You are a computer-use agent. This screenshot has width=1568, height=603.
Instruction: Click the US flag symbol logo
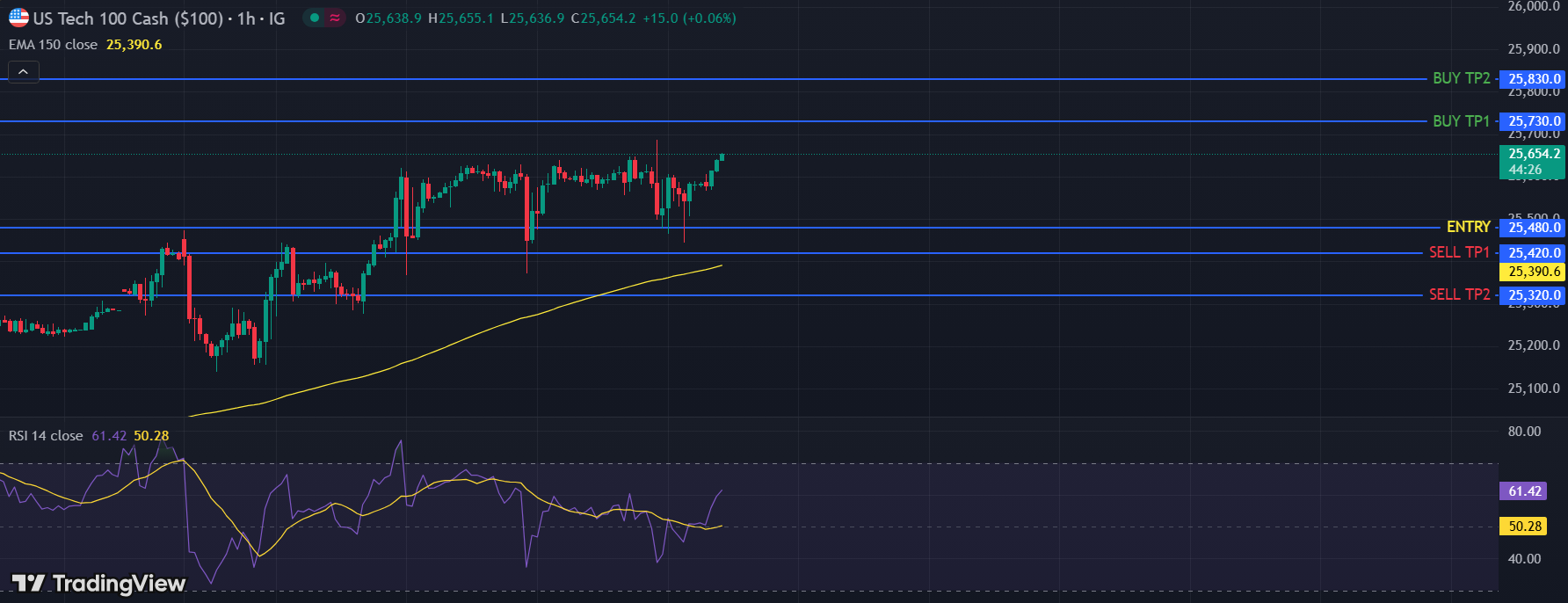click(x=18, y=18)
